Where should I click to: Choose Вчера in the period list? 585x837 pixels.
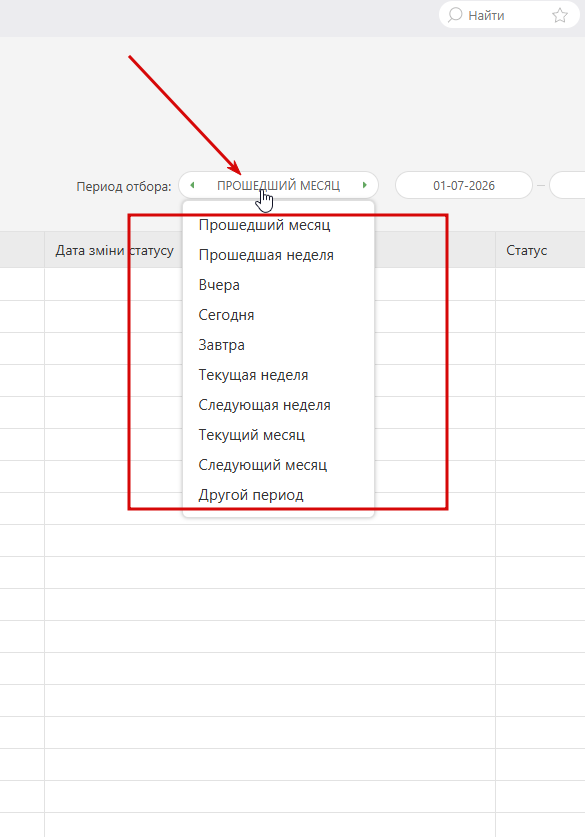[x=219, y=285]
